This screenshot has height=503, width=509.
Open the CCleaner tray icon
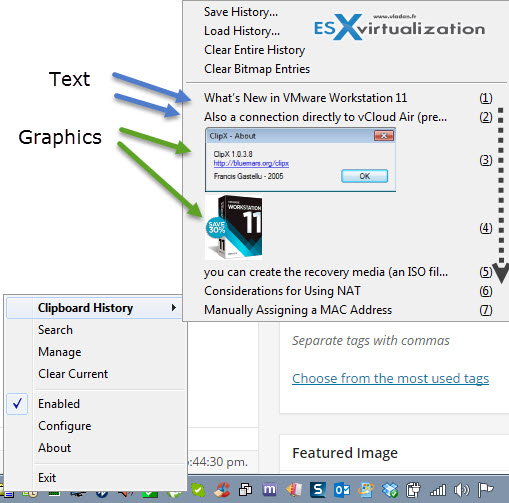(222, 489)
